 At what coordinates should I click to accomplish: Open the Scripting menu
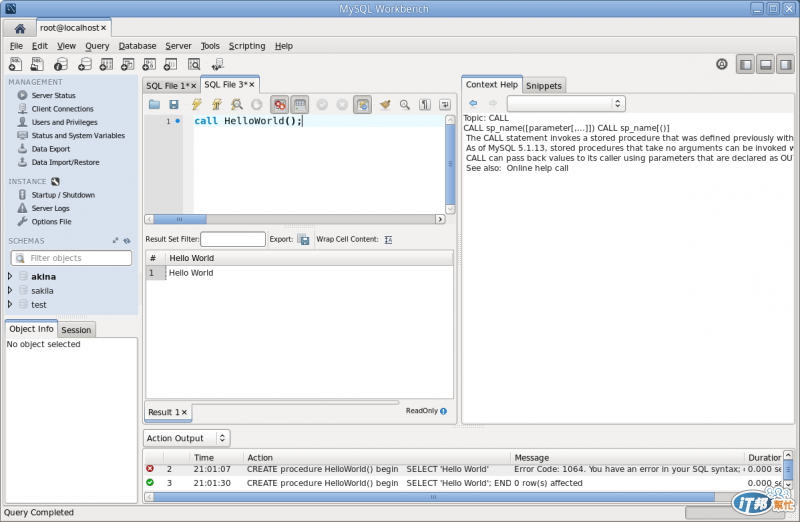tap(247, 46)
